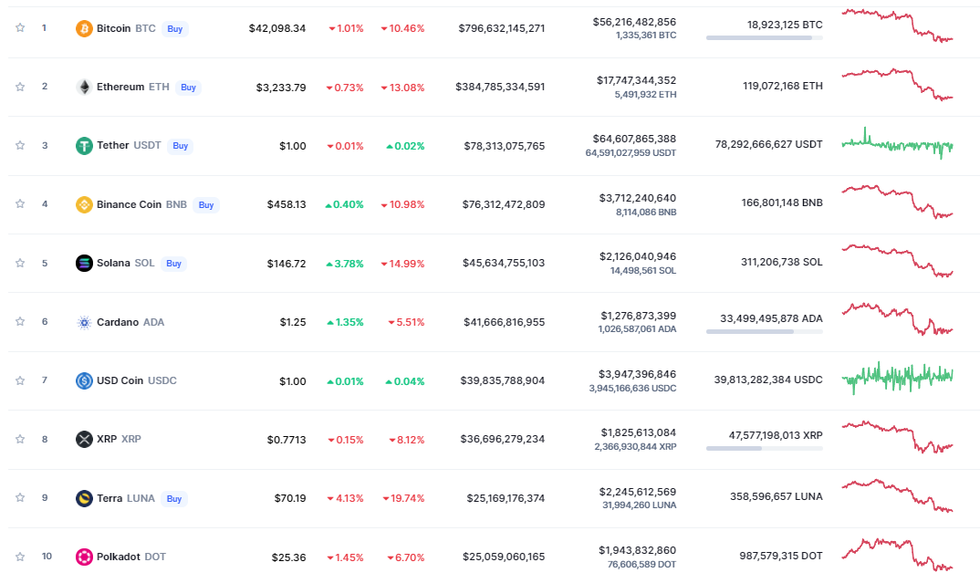The width and height of the screenshot is (980, 572).
Task: Click Cardano's circulating supply progress bar
Action: pyautogui.click(x=764, y=331)
